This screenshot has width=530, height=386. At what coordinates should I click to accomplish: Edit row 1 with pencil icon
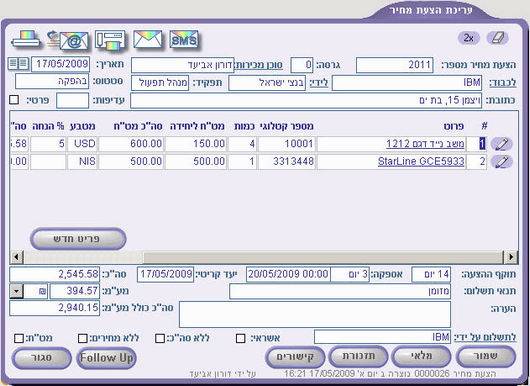tap(502, 144)
